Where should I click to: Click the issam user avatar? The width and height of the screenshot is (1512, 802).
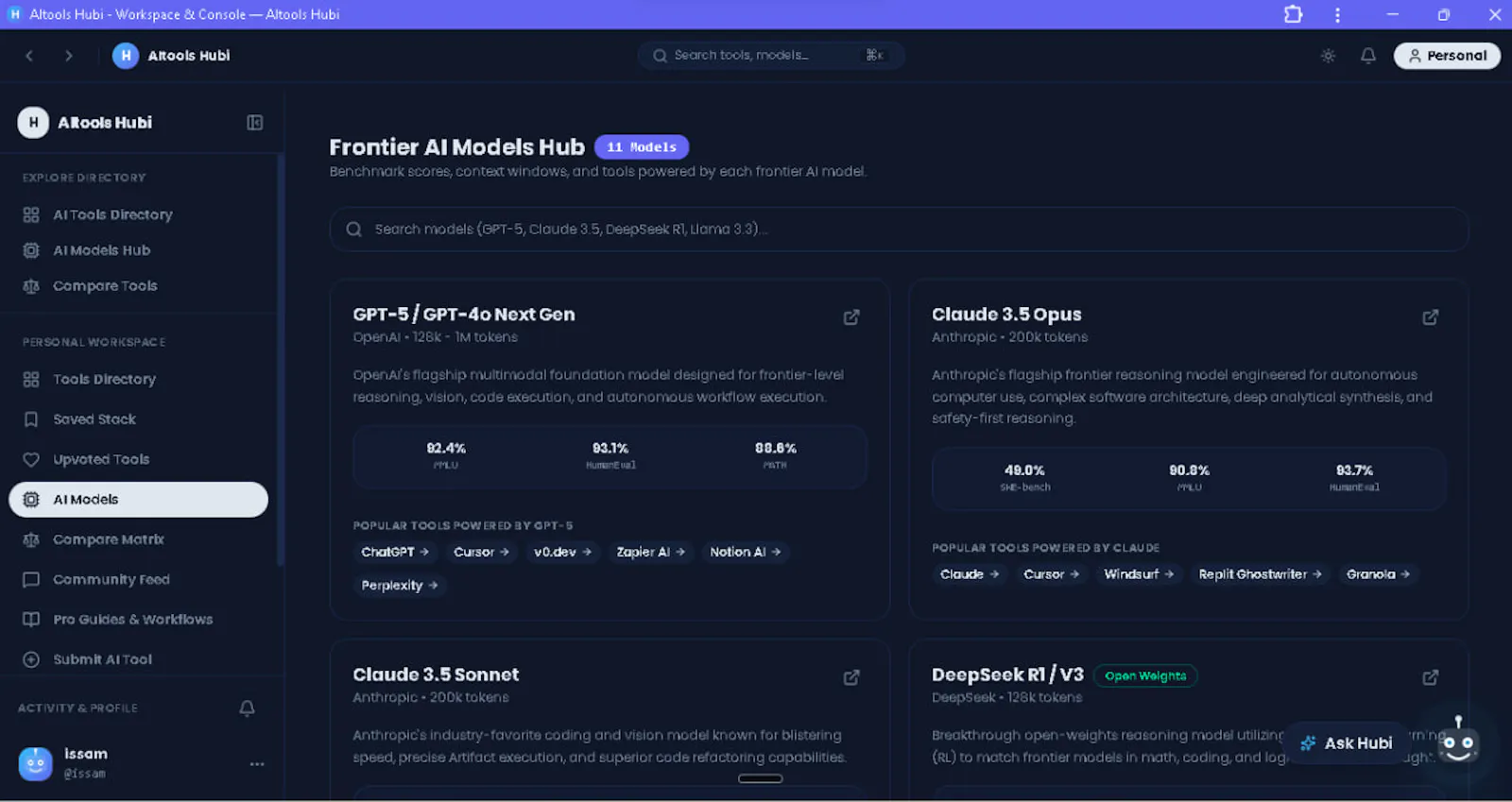tap(36, 763)
